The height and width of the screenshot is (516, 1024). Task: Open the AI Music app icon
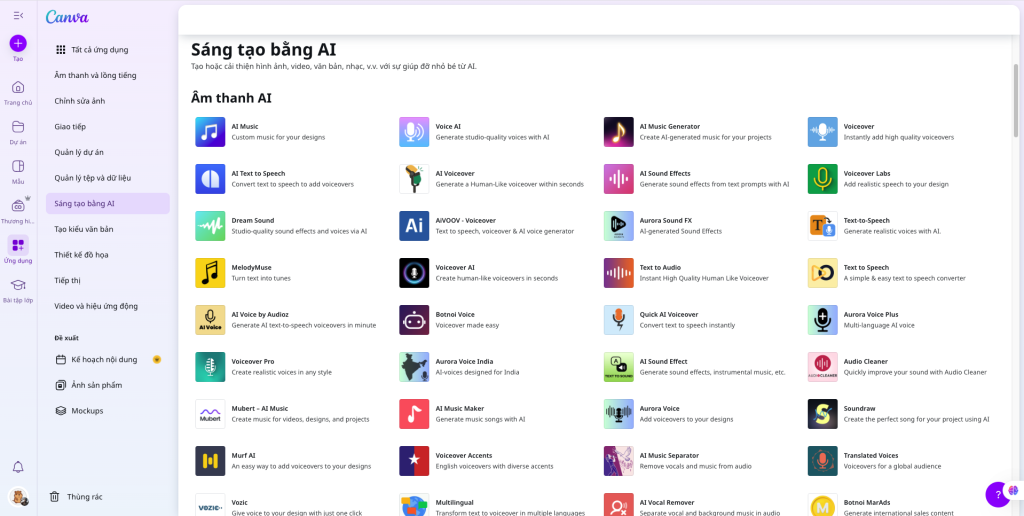210,132
